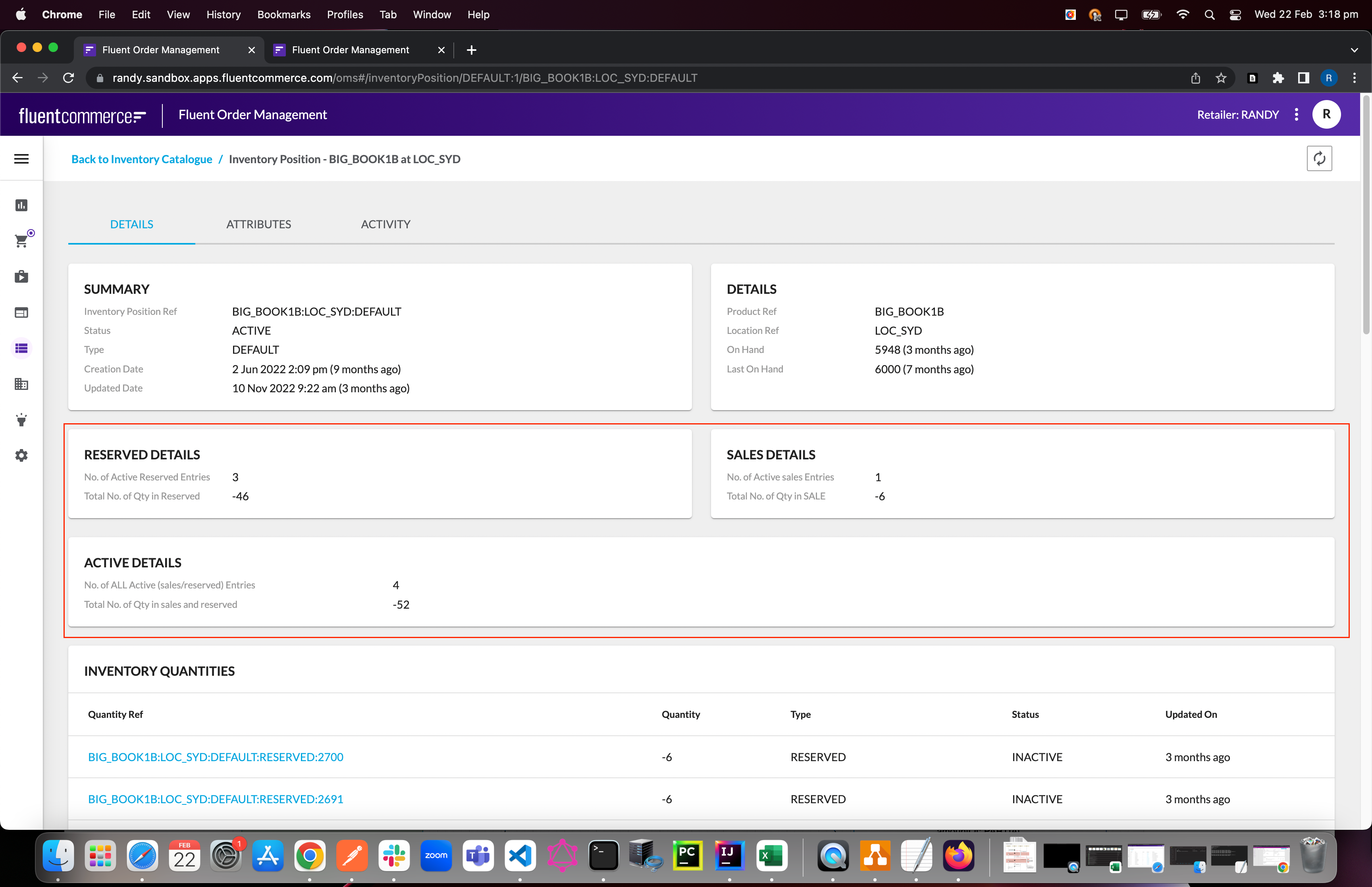Viewport: 1372px width, 887px height.
Task: Open Chrome's three-dot options menu
Action: click(1354, 78)
